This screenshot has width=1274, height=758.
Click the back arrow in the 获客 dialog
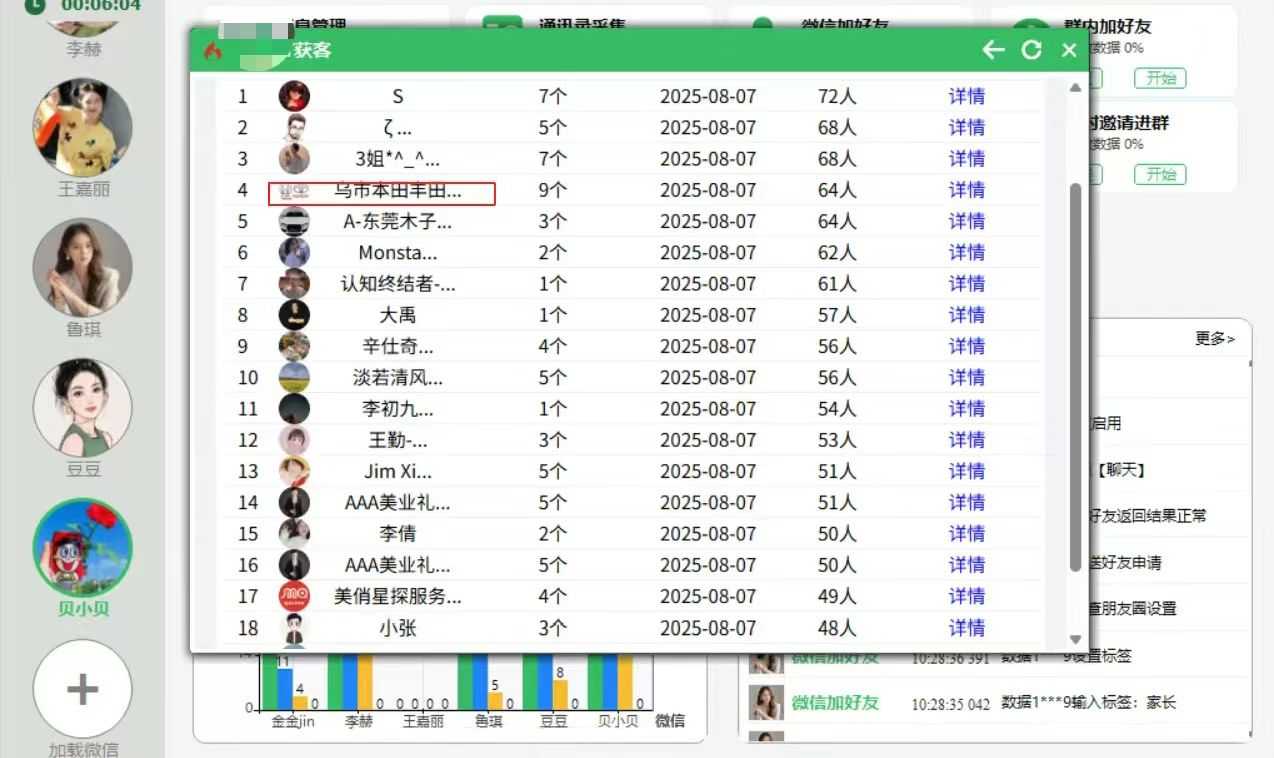point(992,50)
